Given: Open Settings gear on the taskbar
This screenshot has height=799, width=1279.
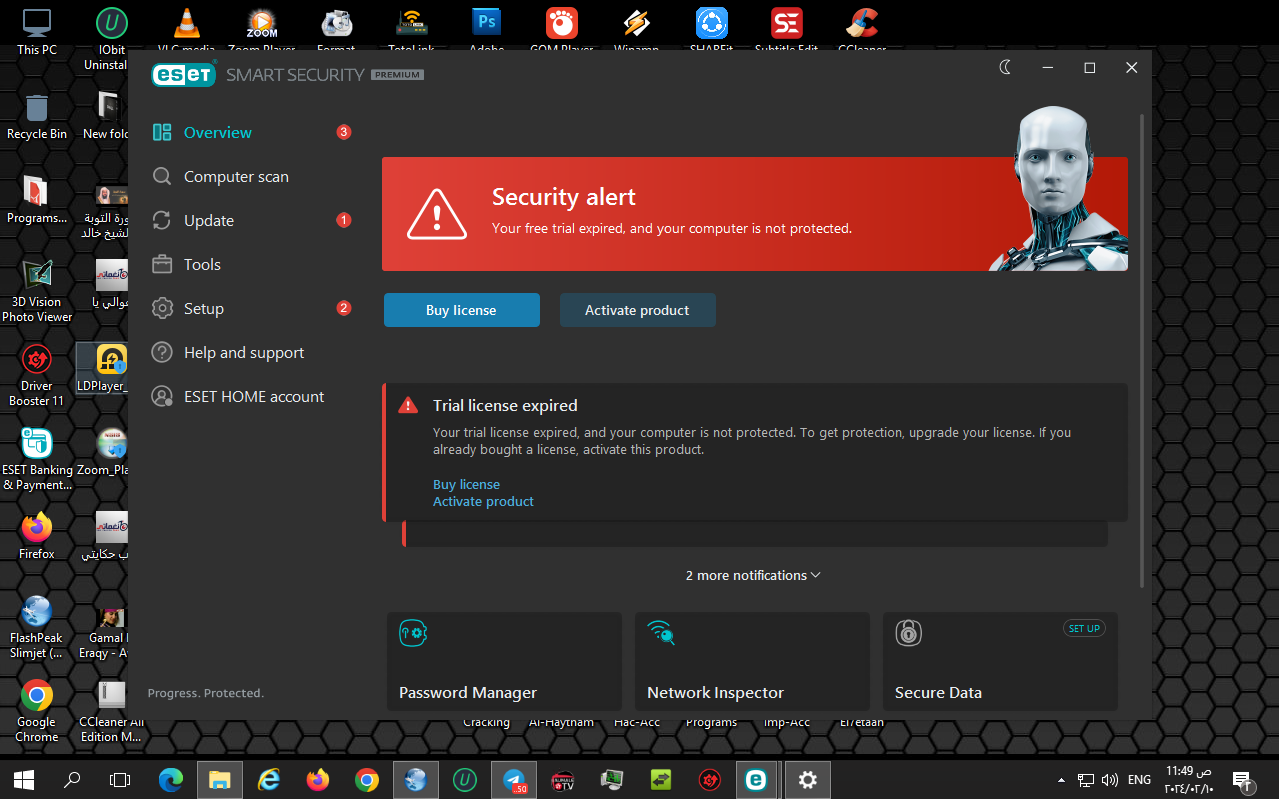Looking at the screenshot, I should pos(808,779).
